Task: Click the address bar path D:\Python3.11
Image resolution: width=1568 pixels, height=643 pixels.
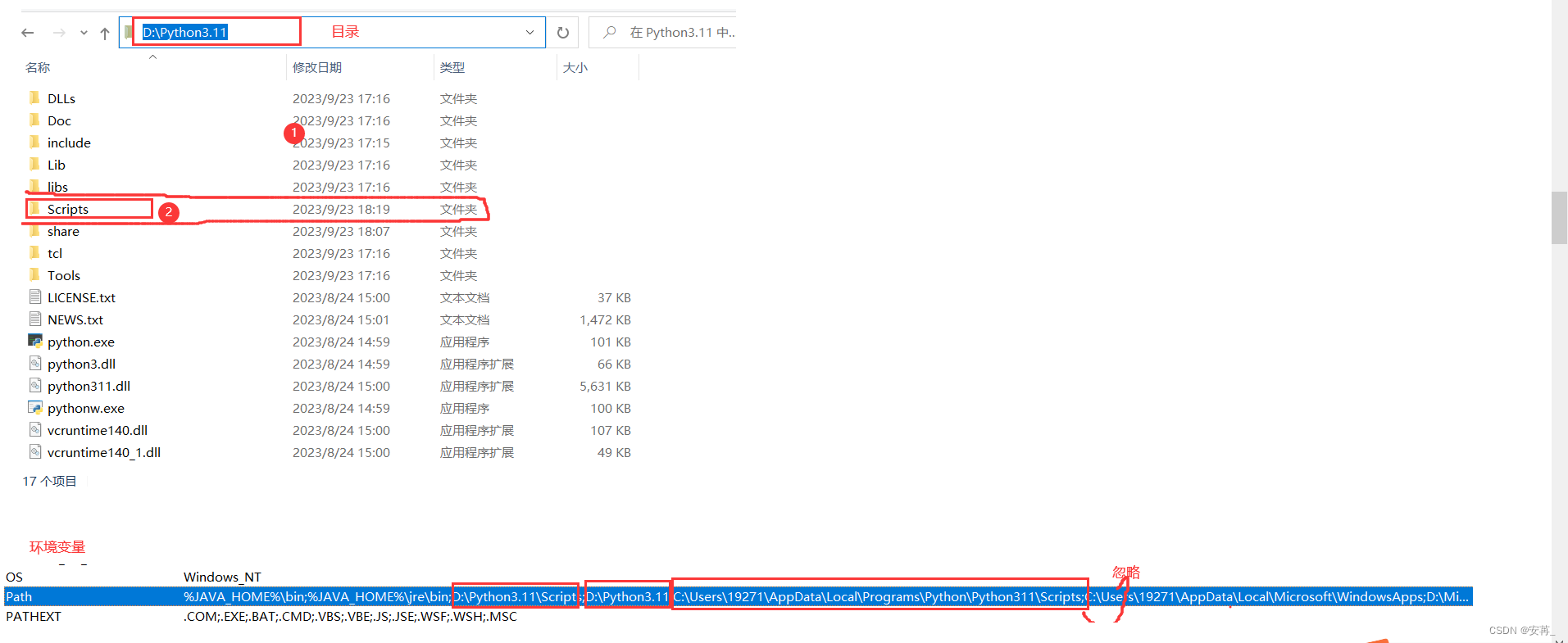Action: 185,32
